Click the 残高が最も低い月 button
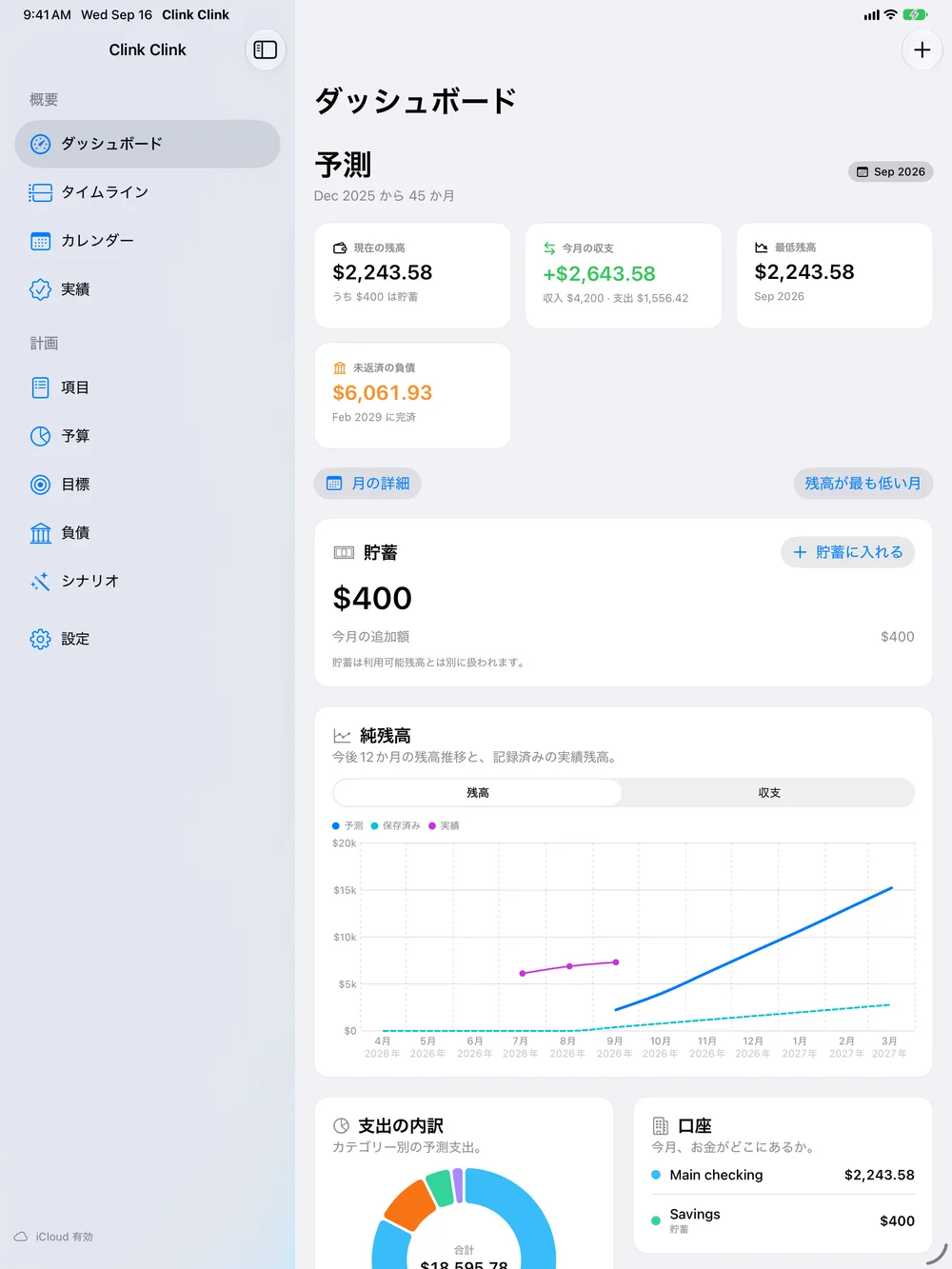Screen dimensions: 952x1269 pos(863,484)
